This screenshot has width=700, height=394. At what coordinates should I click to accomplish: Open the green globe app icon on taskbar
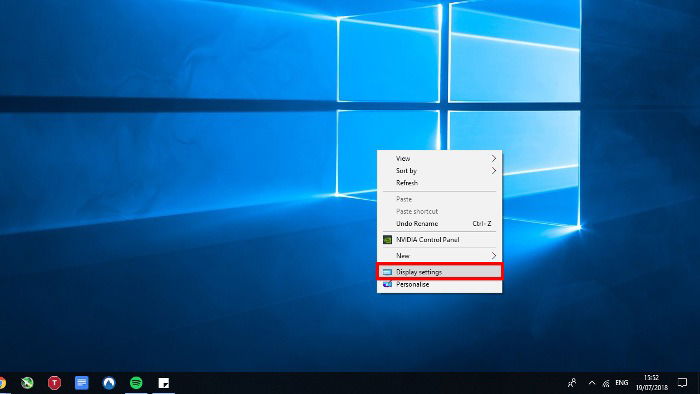(27, 383)
